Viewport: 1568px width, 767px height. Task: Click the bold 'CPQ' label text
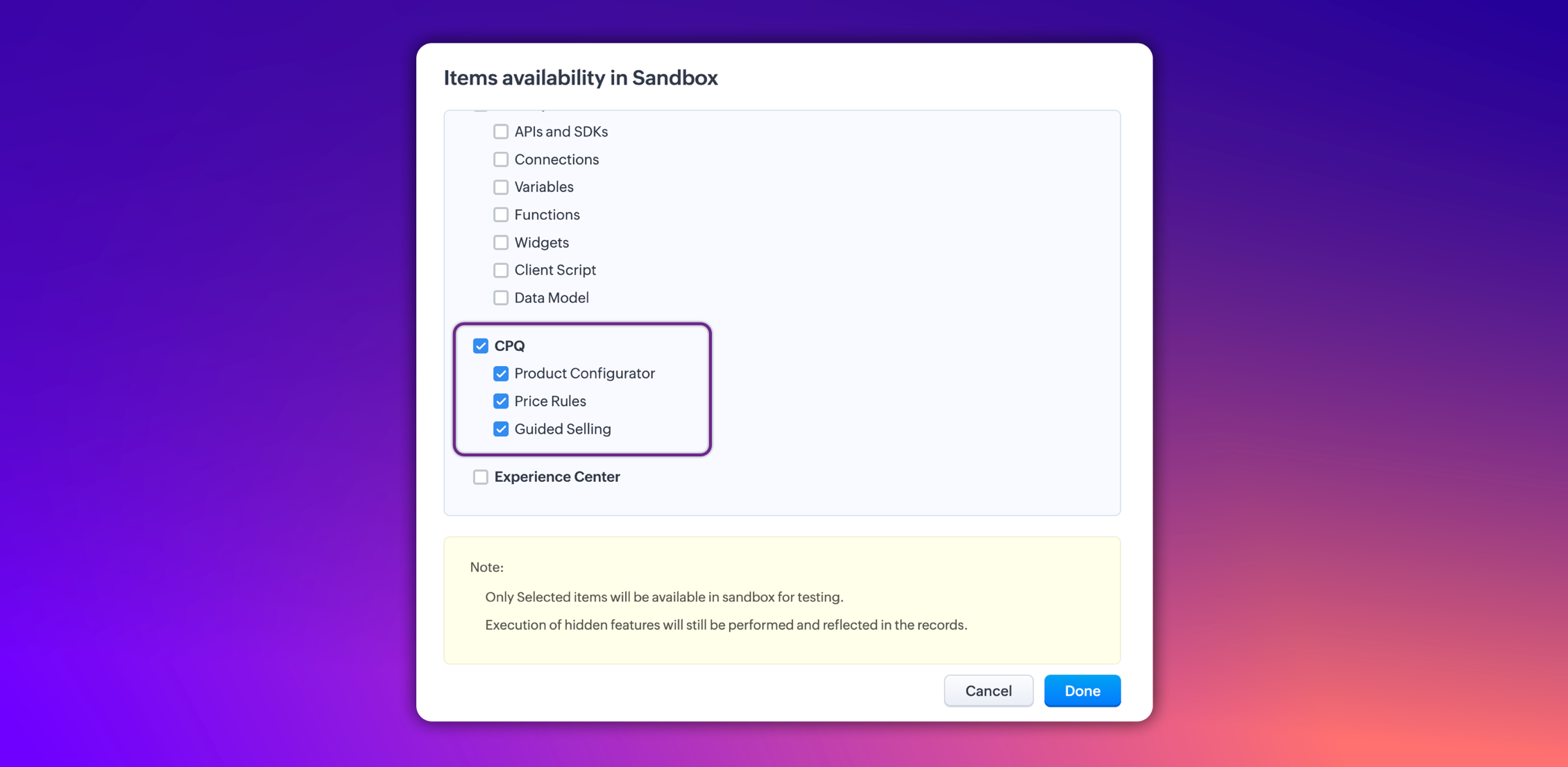[x=509, y=346]
